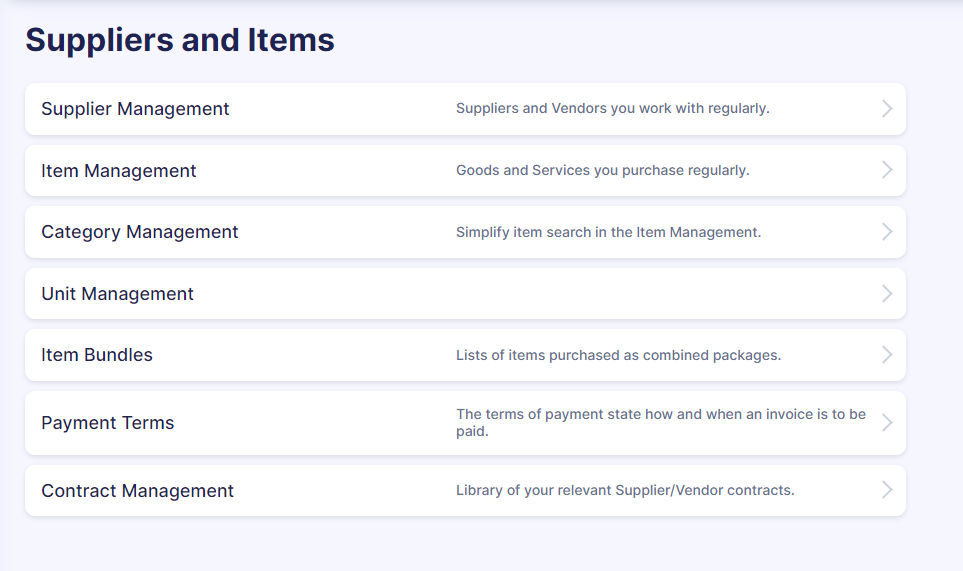Open Supplier Management row chevron arrow

click(x=887, y=109)
